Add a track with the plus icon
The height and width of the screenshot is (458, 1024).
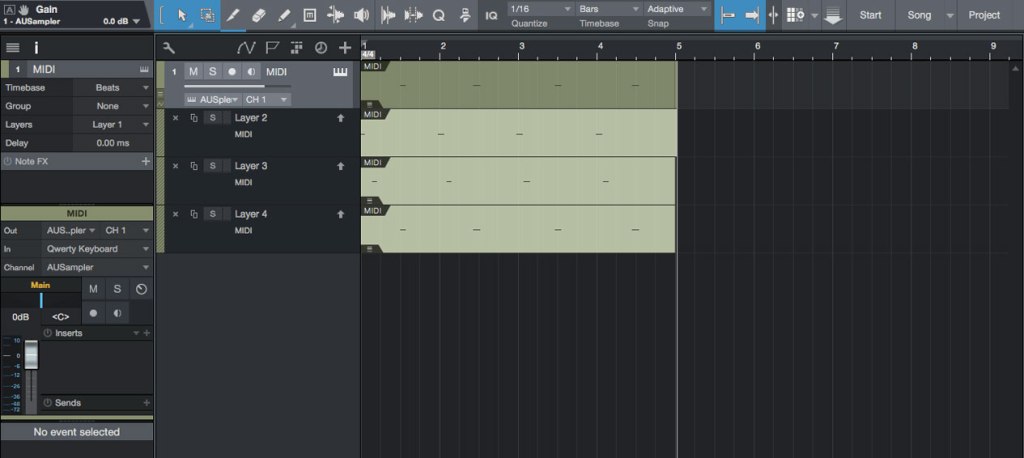tap(345, 48)
